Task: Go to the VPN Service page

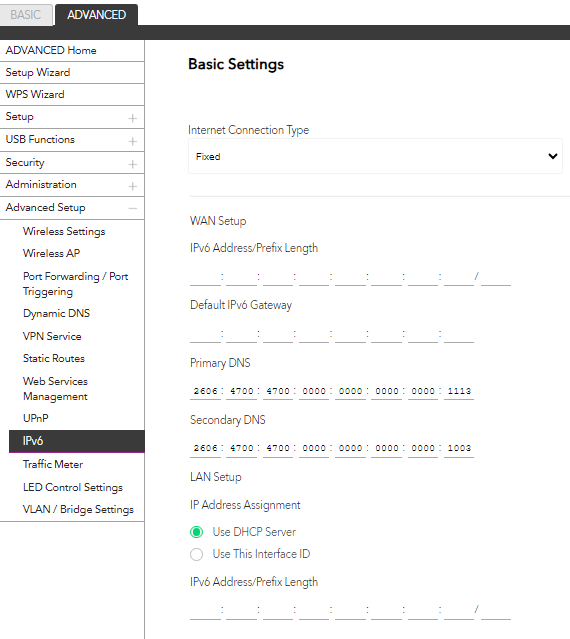Action: click(x=52, y=336)
